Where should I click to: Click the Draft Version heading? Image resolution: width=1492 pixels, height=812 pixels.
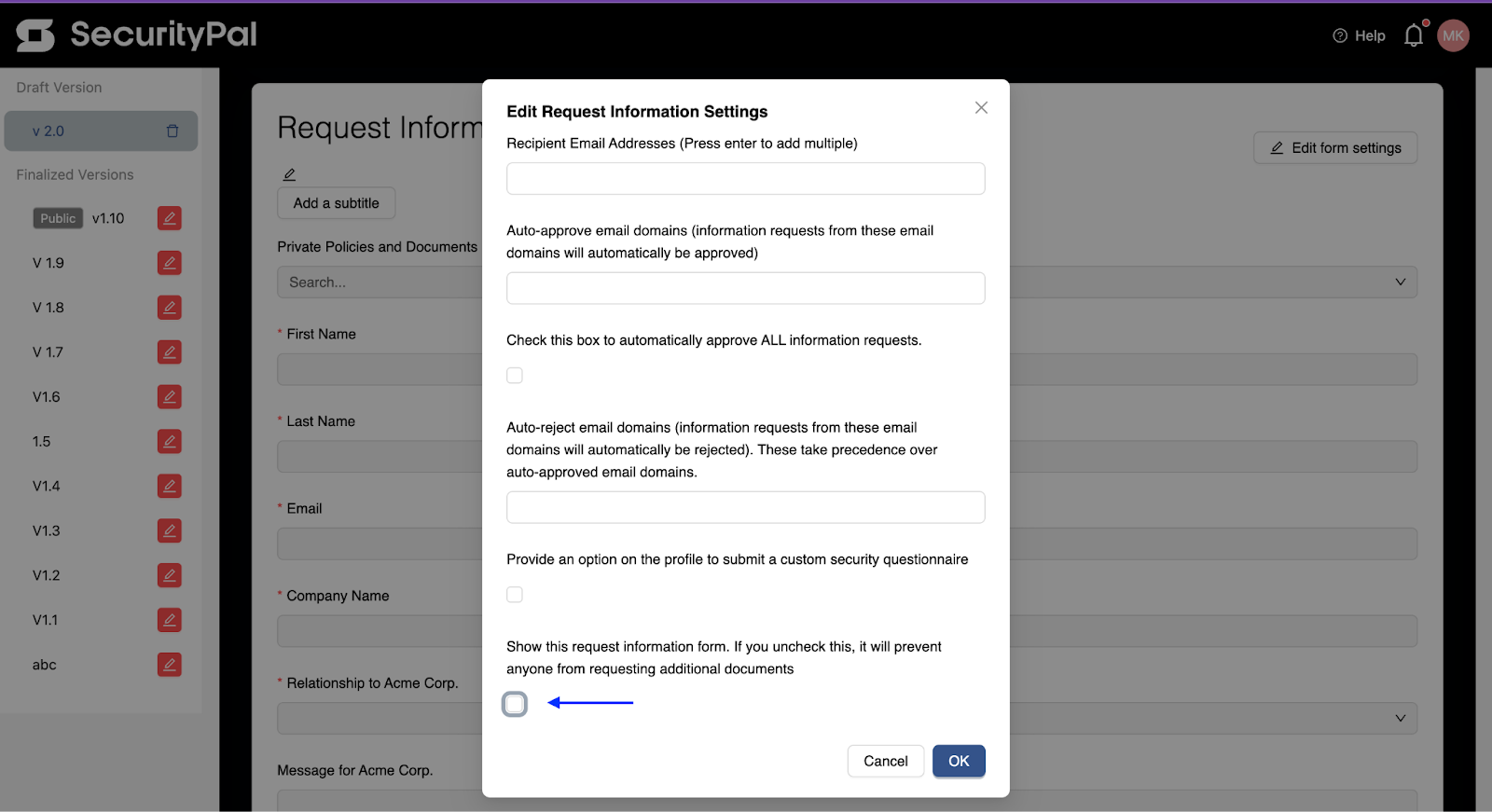pos(59,88)
